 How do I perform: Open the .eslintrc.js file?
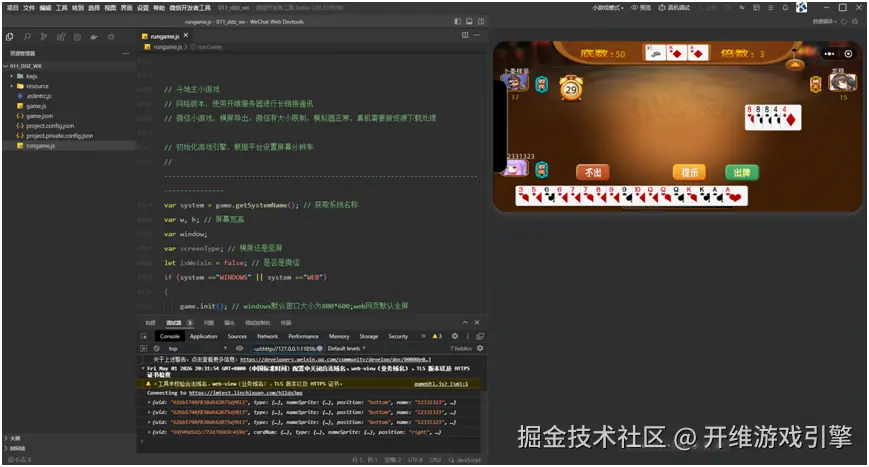38,96
